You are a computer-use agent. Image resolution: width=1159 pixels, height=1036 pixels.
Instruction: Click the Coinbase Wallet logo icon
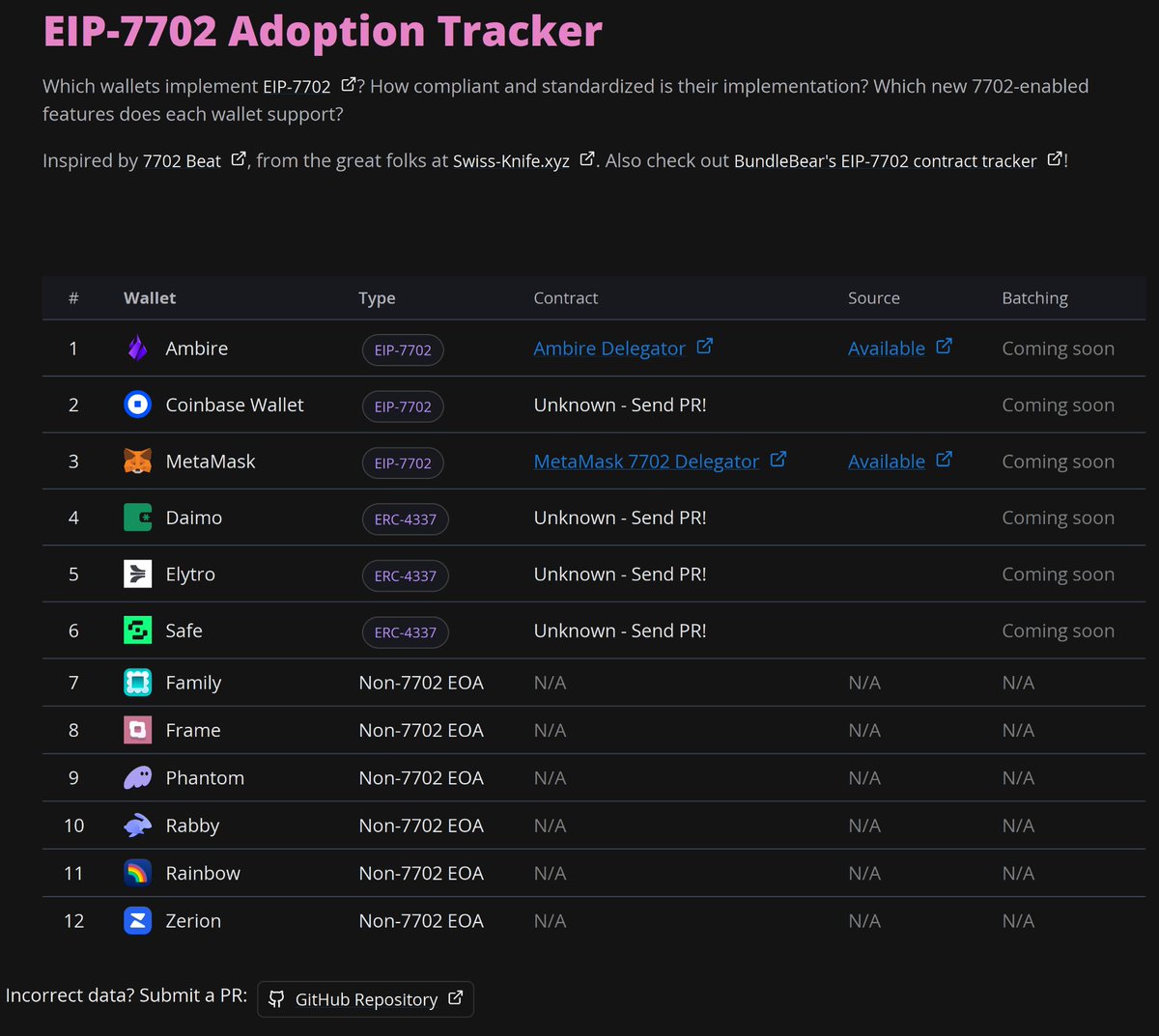coord(138,405)
